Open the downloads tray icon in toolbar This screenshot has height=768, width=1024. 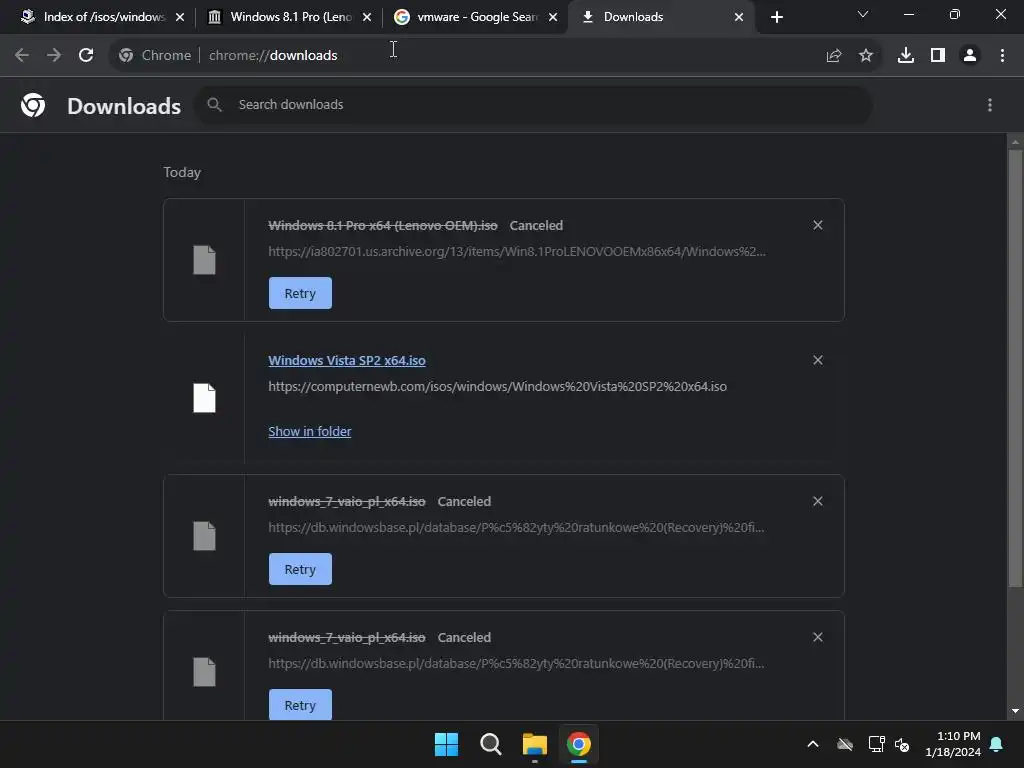click(x=906, y=56)
